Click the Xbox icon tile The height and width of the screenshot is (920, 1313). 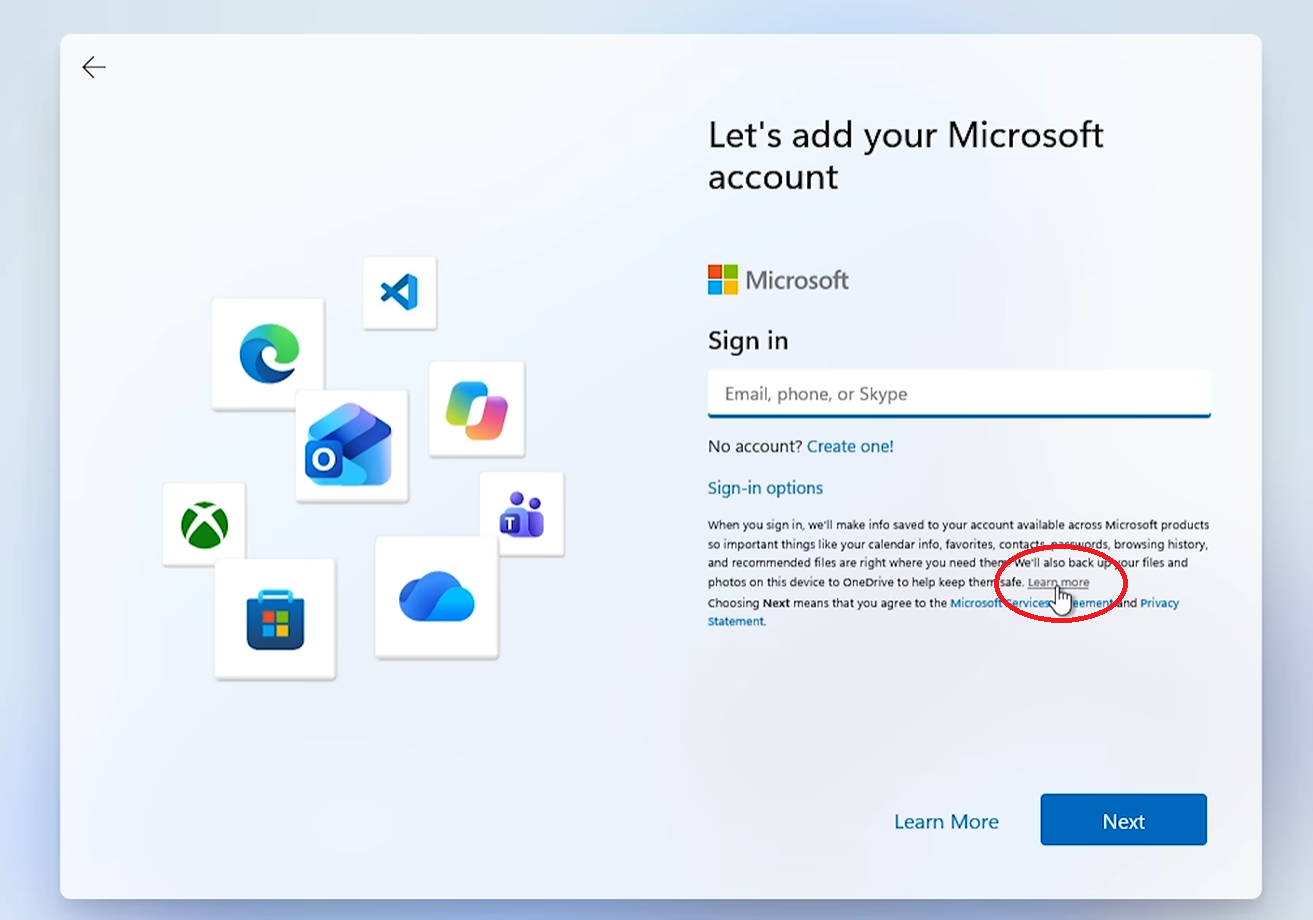204,524
